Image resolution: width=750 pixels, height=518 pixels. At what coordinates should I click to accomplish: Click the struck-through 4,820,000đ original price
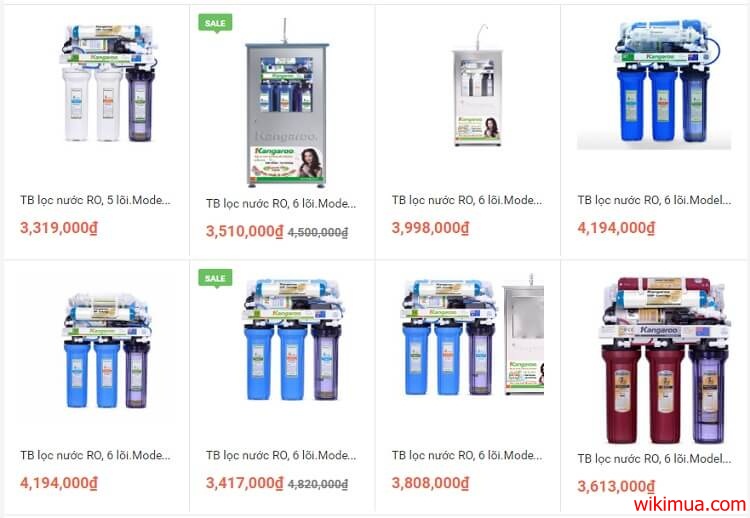318,485
